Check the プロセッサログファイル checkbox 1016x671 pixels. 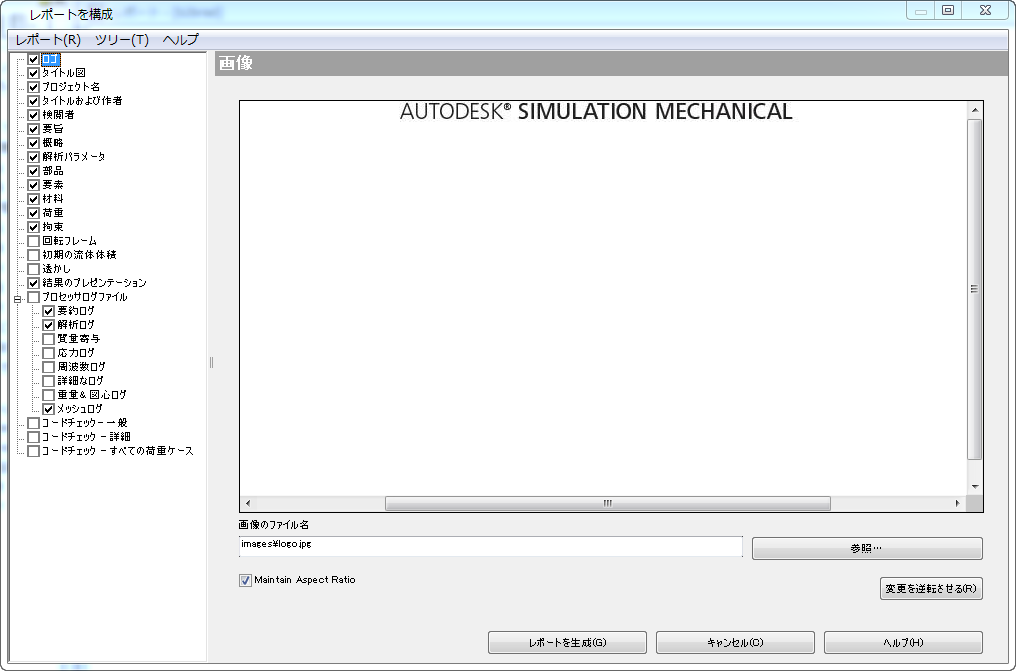point(34,297)
